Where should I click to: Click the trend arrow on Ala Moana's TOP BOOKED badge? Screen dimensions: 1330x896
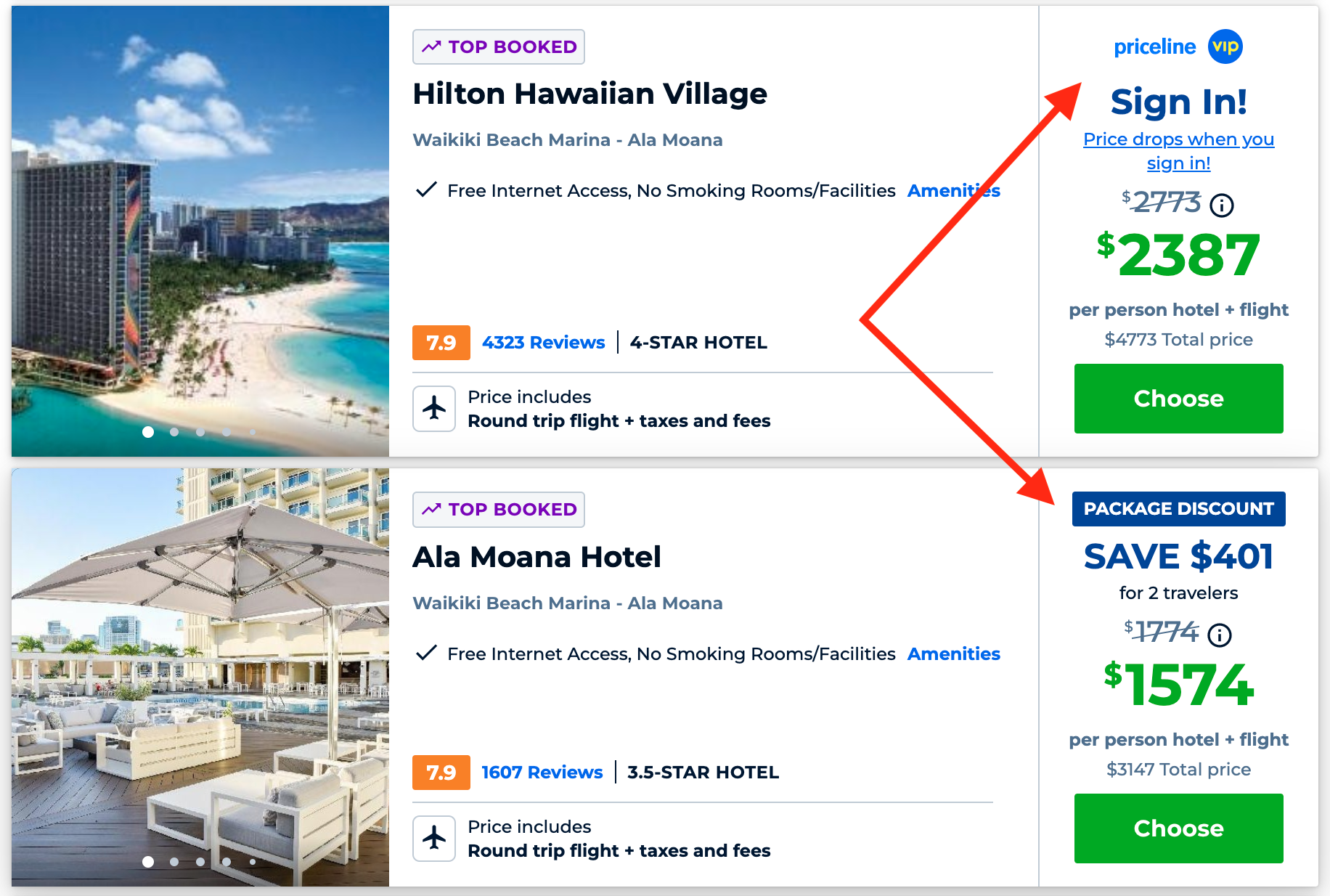[431, 509]
